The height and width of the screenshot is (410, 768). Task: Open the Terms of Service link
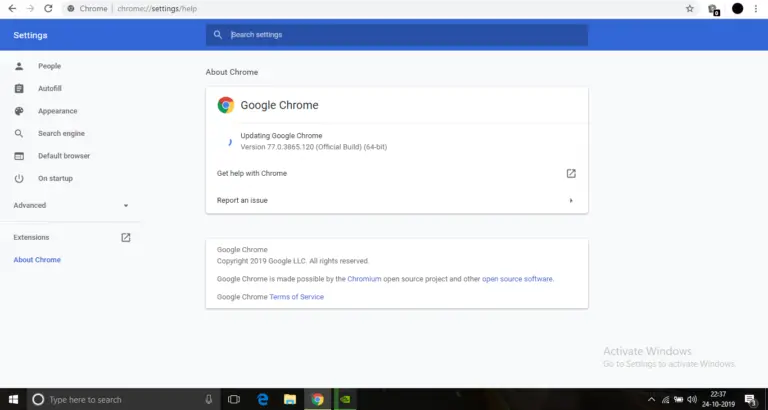tap(296, 297)
